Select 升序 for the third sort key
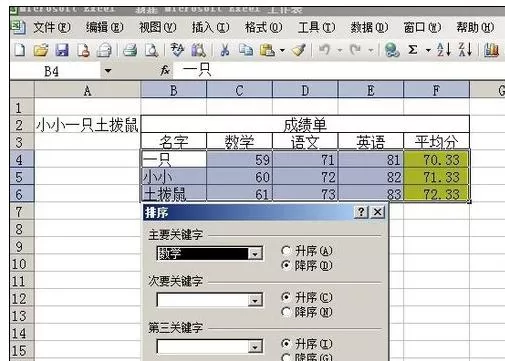Viewport: 505px width, 361px height. [286, 343]
